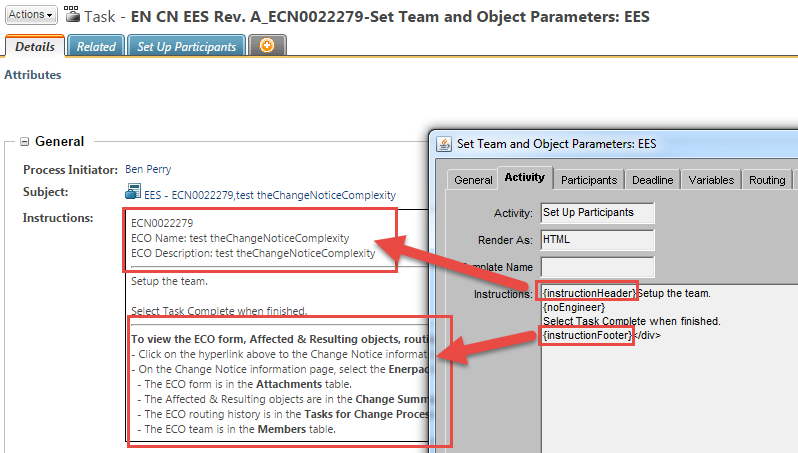Screen dimensions: 798x453
Task: Click the Java icon in dialog title bar
Action: [x=444, y=144]
